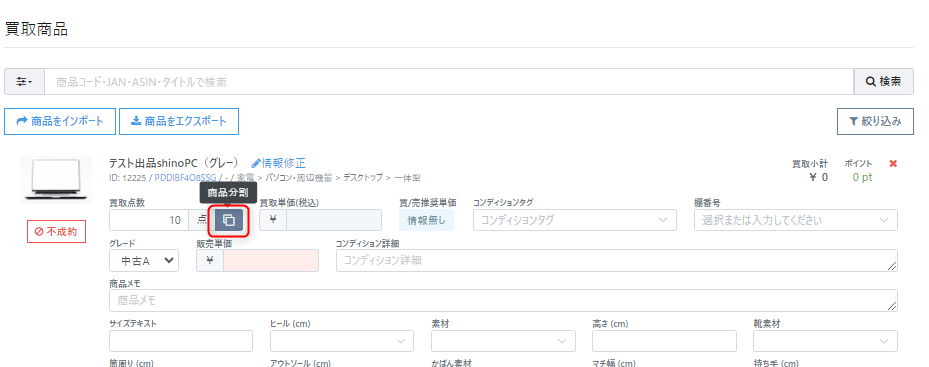
Task: Click the laptop product thumbnail
Action: (56, 180)
